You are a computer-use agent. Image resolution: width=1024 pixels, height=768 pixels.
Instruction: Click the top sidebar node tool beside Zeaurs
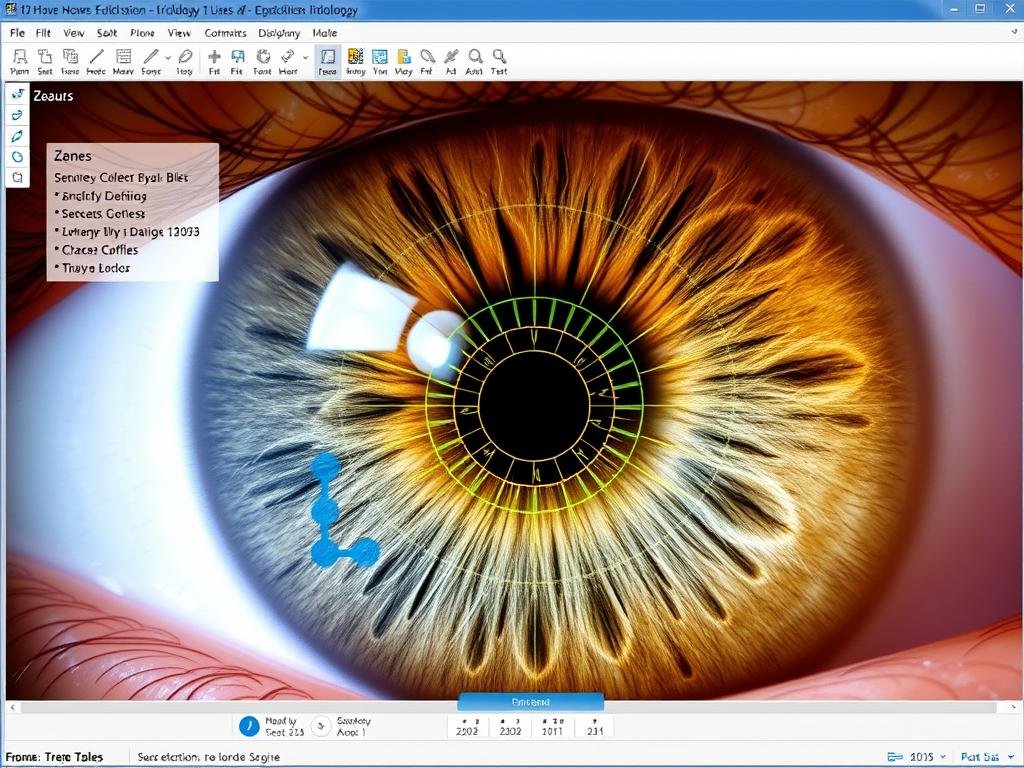pyautogui.click(x=18, y=95)
